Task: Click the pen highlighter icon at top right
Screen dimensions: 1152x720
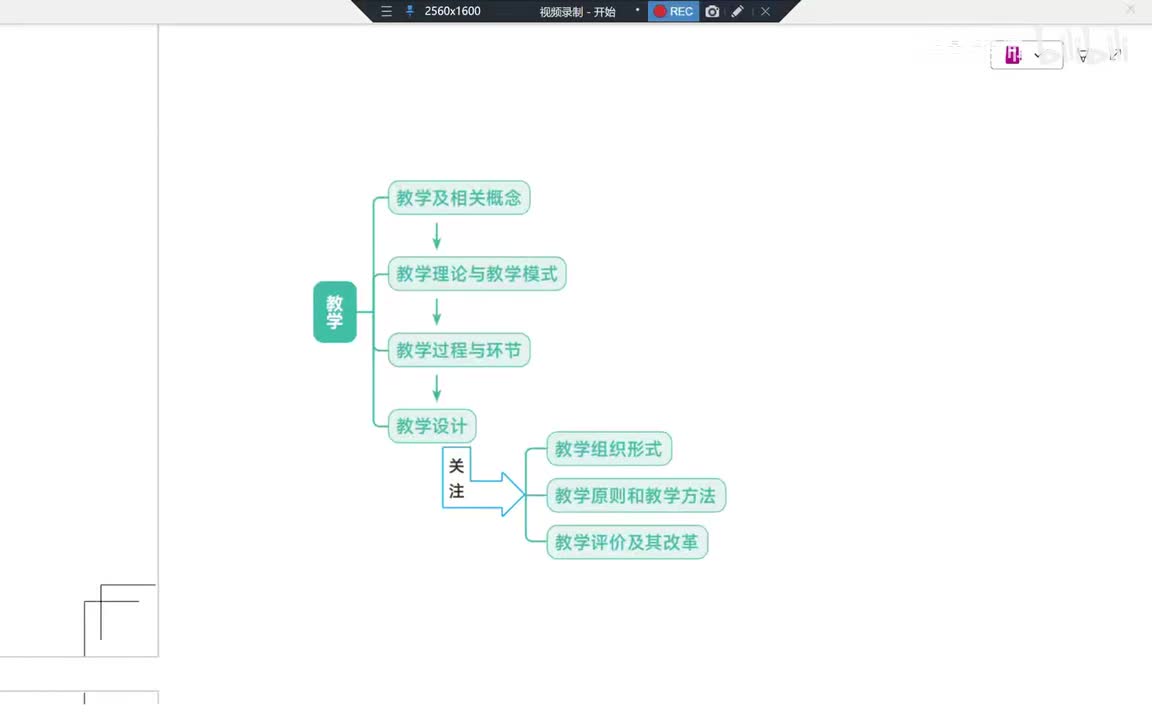Action: tap(1083, 56)
